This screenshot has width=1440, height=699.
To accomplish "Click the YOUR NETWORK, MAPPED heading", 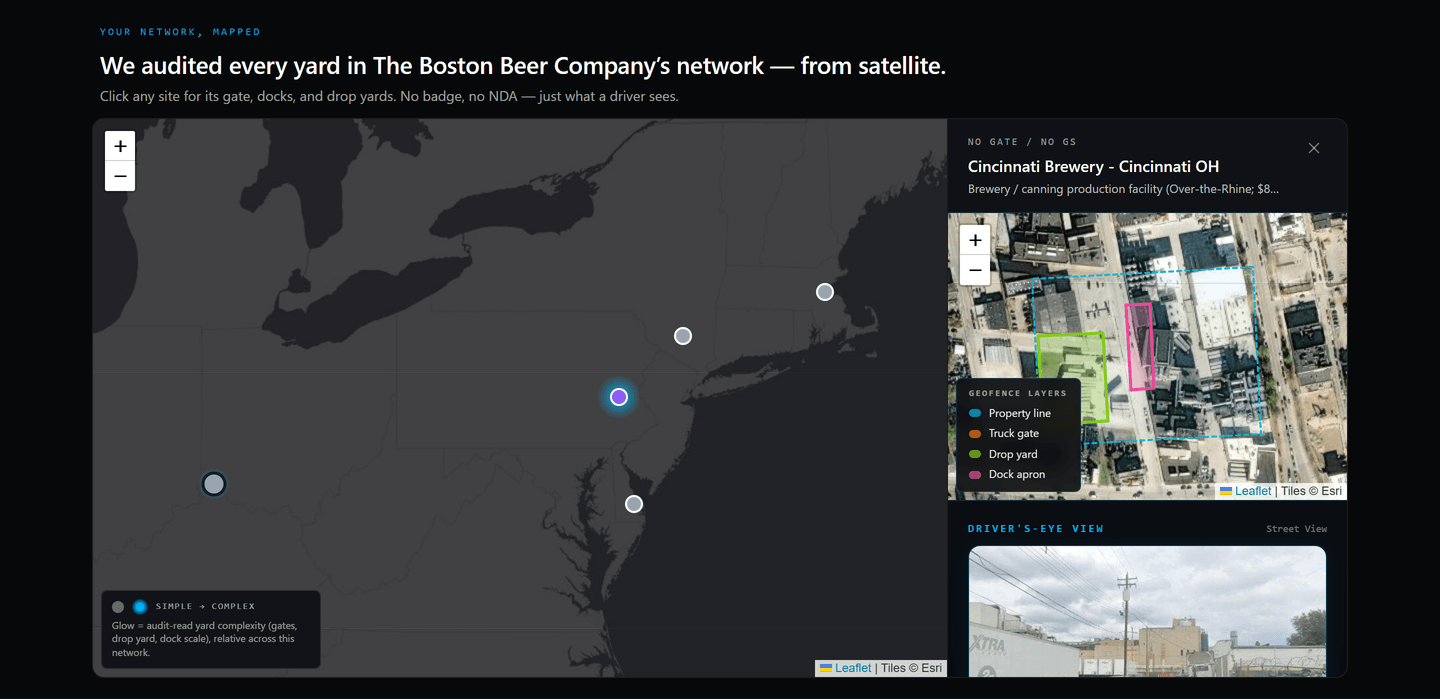I will point(180,32).
